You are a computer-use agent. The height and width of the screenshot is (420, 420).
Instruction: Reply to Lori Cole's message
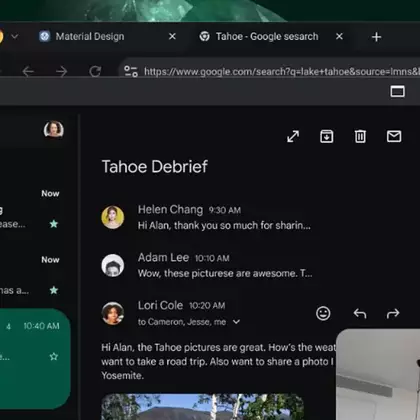tap(360, 313)
